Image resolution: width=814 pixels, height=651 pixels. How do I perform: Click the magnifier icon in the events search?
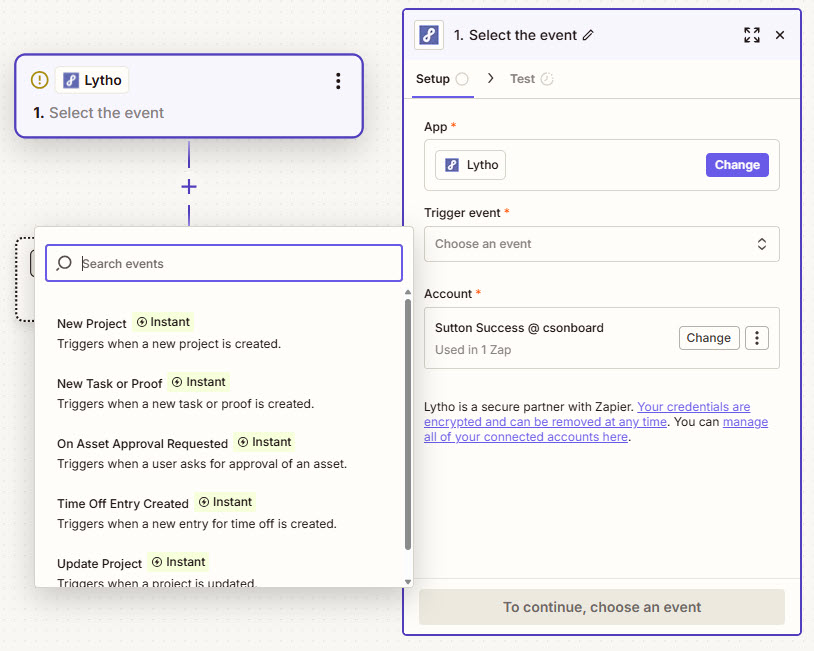(64, 263)
